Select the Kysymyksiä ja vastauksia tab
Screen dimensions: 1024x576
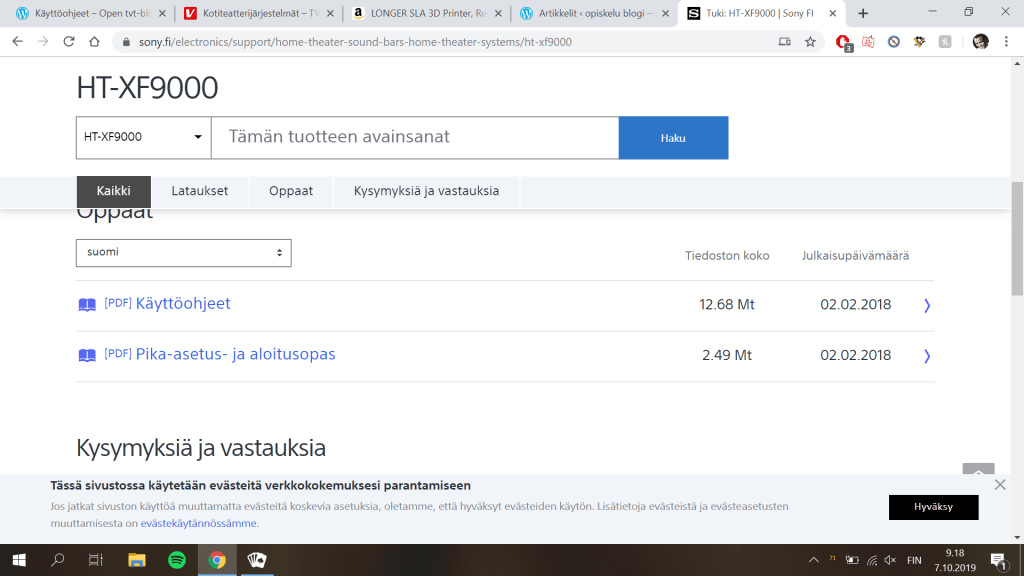(426, 191)
